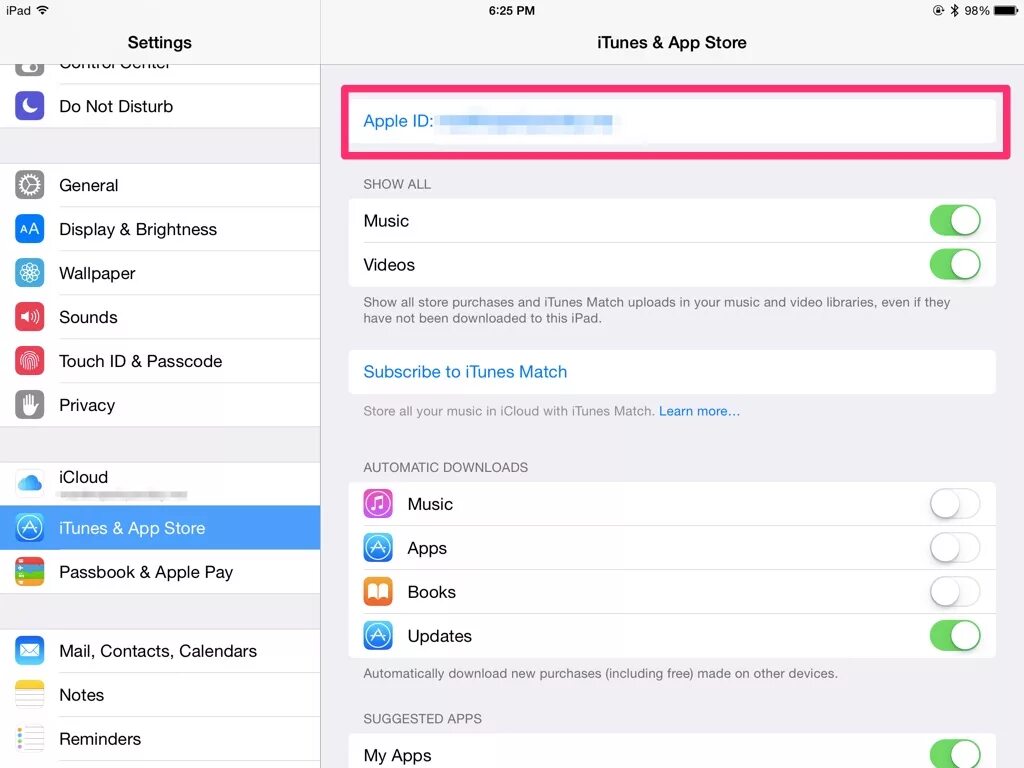Tap the AUTOMATIC DOWNLOADS section header
The image size is (1024, 768).
tap(445, 468)
